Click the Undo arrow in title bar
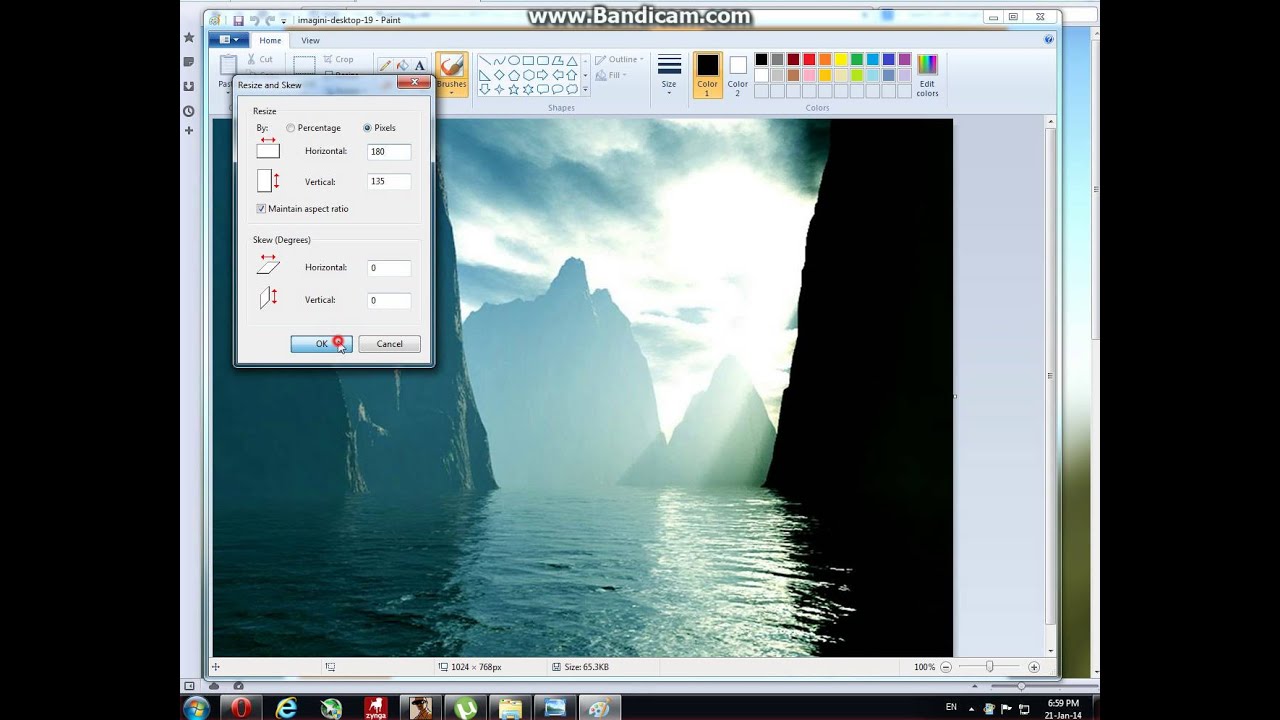This screenshot has width=1280, height=720. click(x=254, y=20)
